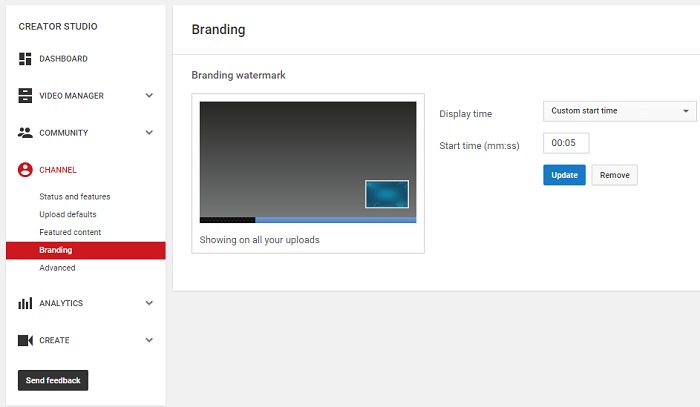Open Advanced channel settings
This screenshot has height=407, width=700.
tap(57, 268)
